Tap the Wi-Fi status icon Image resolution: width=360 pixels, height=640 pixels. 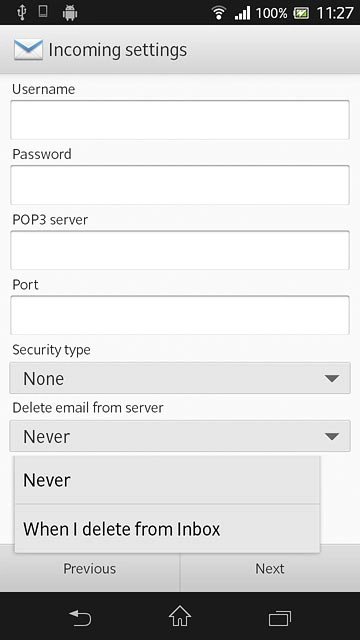pyautogui.click(x=219, y=13)
